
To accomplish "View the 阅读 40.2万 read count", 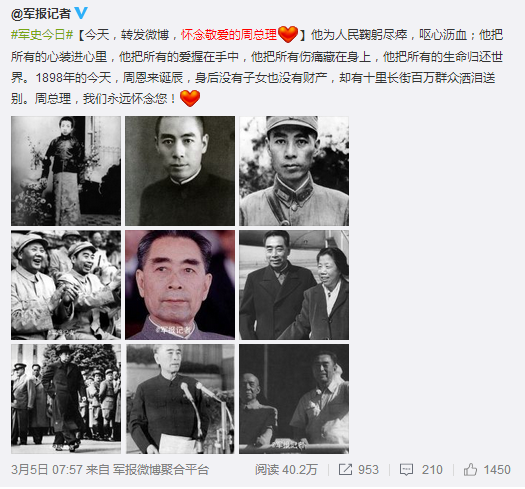I will 286,470.
